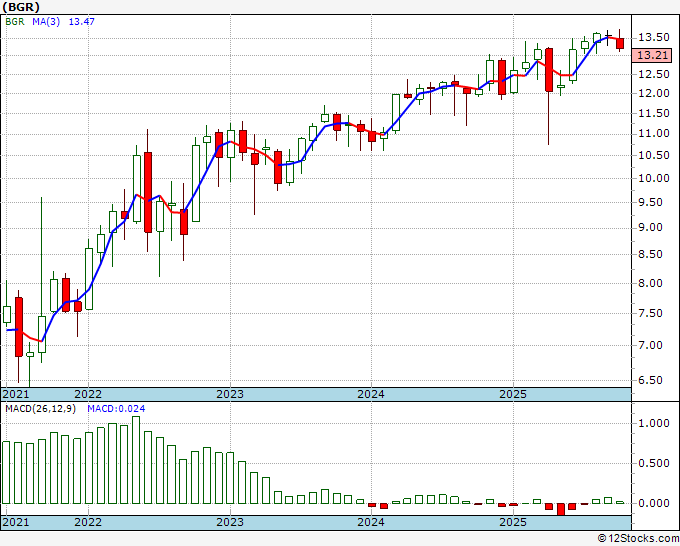Click the 0.500 MACD axis label
This screenshot has width=680, height=546.
coord(654,463)
